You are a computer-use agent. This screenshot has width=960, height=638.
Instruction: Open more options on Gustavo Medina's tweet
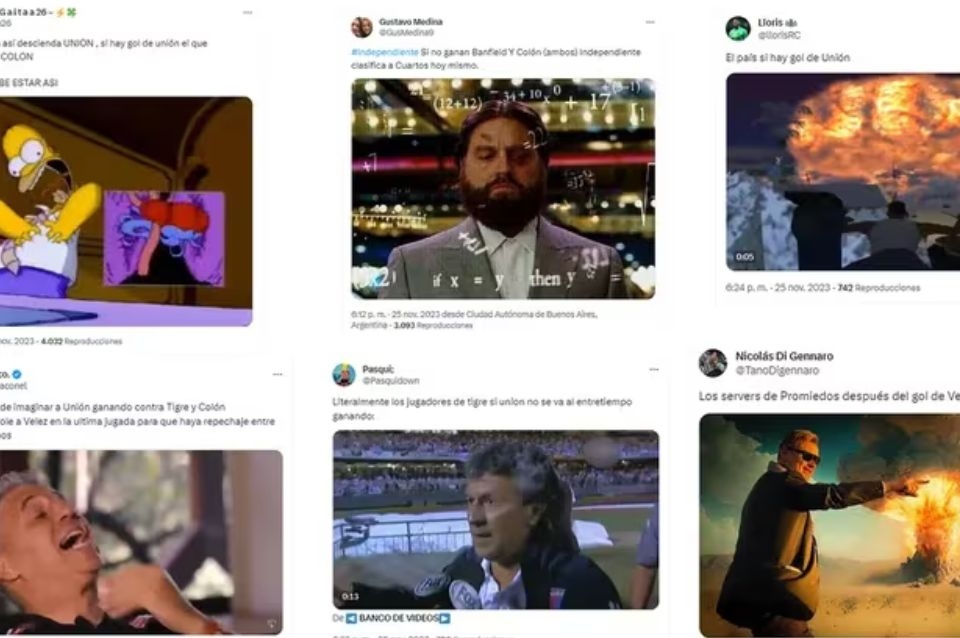[650, 23]
